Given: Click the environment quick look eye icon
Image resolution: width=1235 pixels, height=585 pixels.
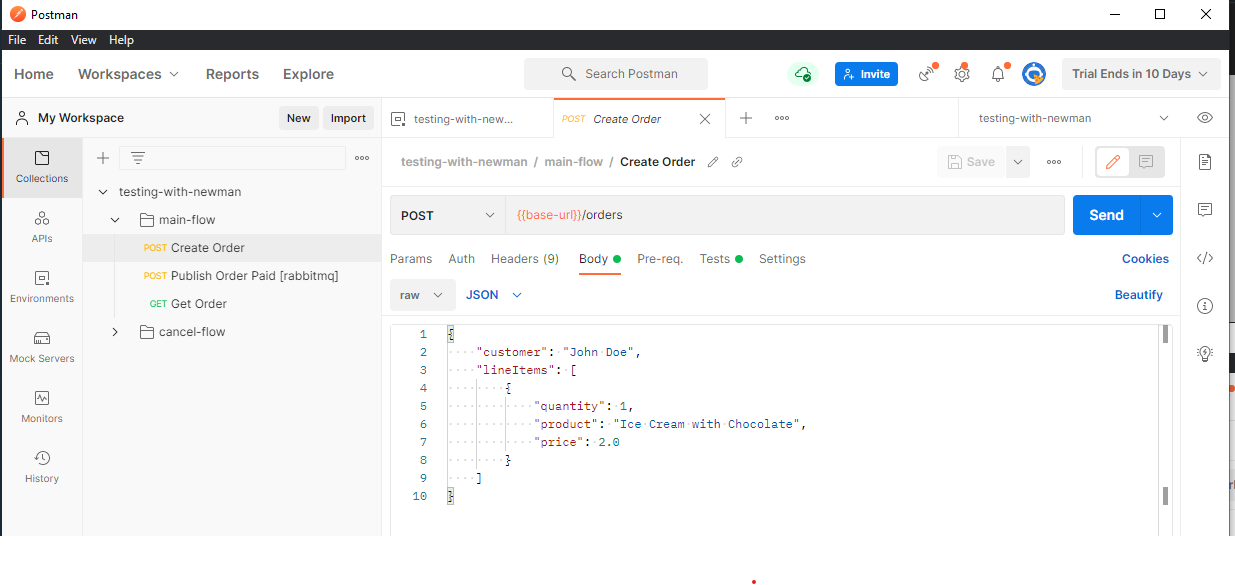Looking at the screenshot, I should [x=1205, y=118].
